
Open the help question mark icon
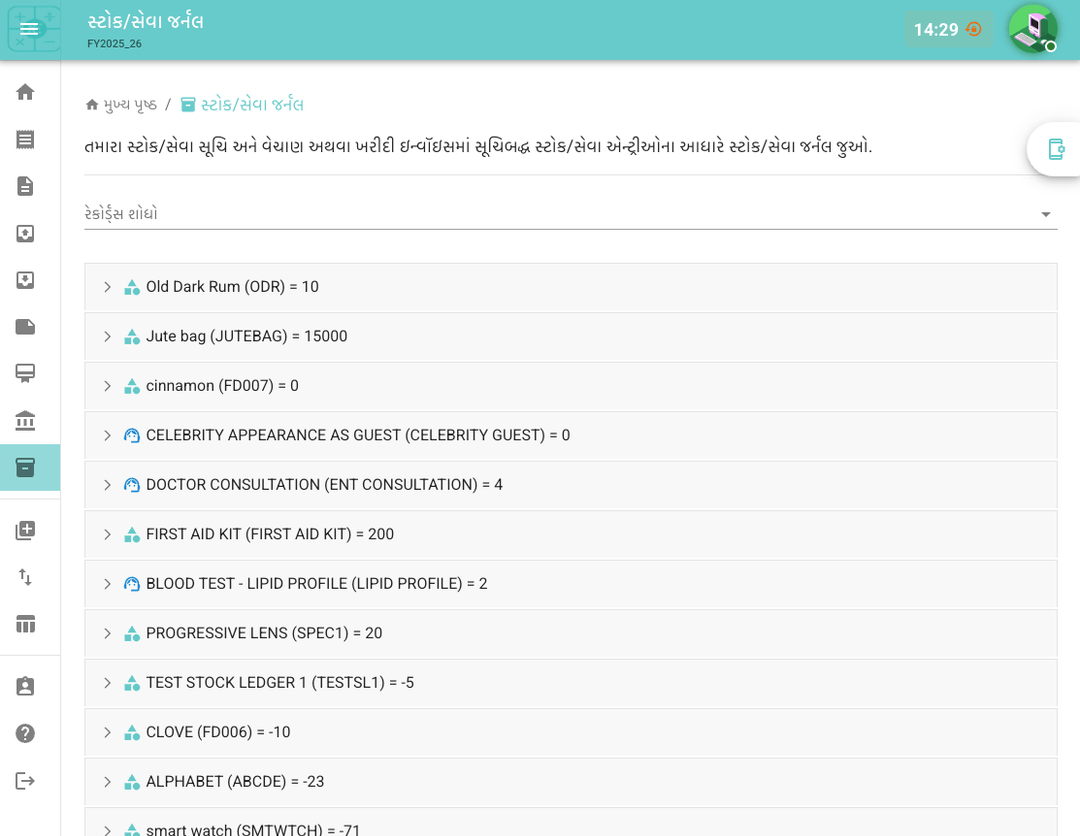pyautogui.click(x=25, y=734)
